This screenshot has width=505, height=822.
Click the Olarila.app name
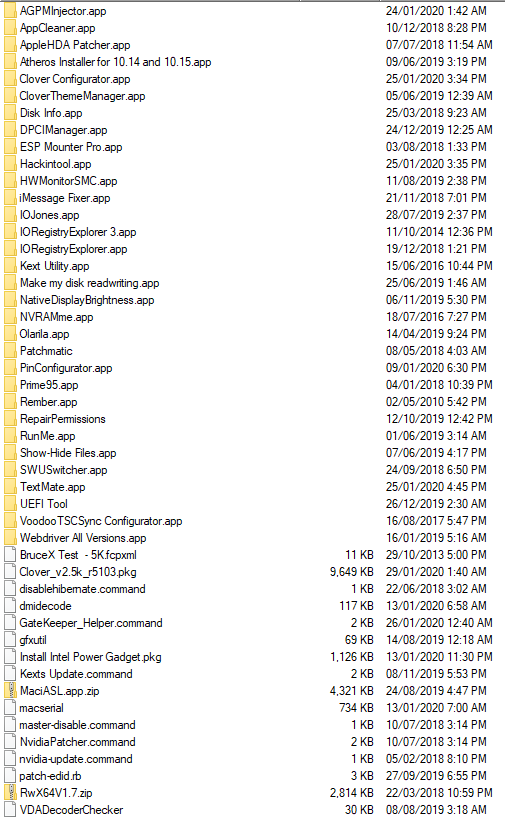pos(44,334)
